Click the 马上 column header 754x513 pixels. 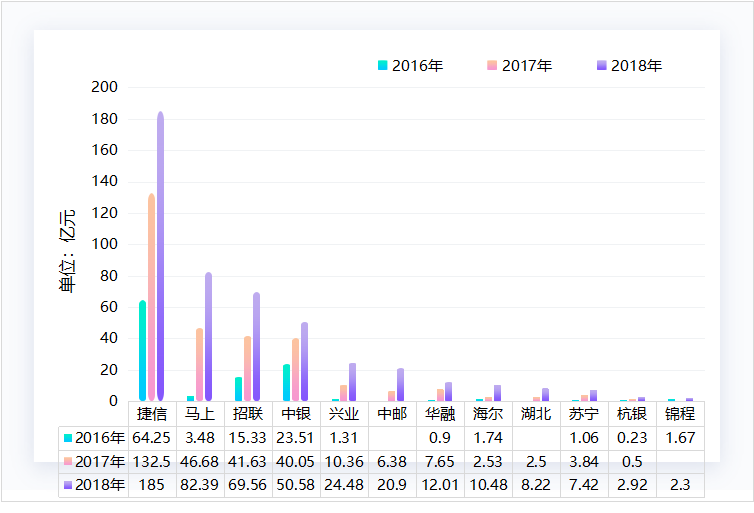coord(200,413)
